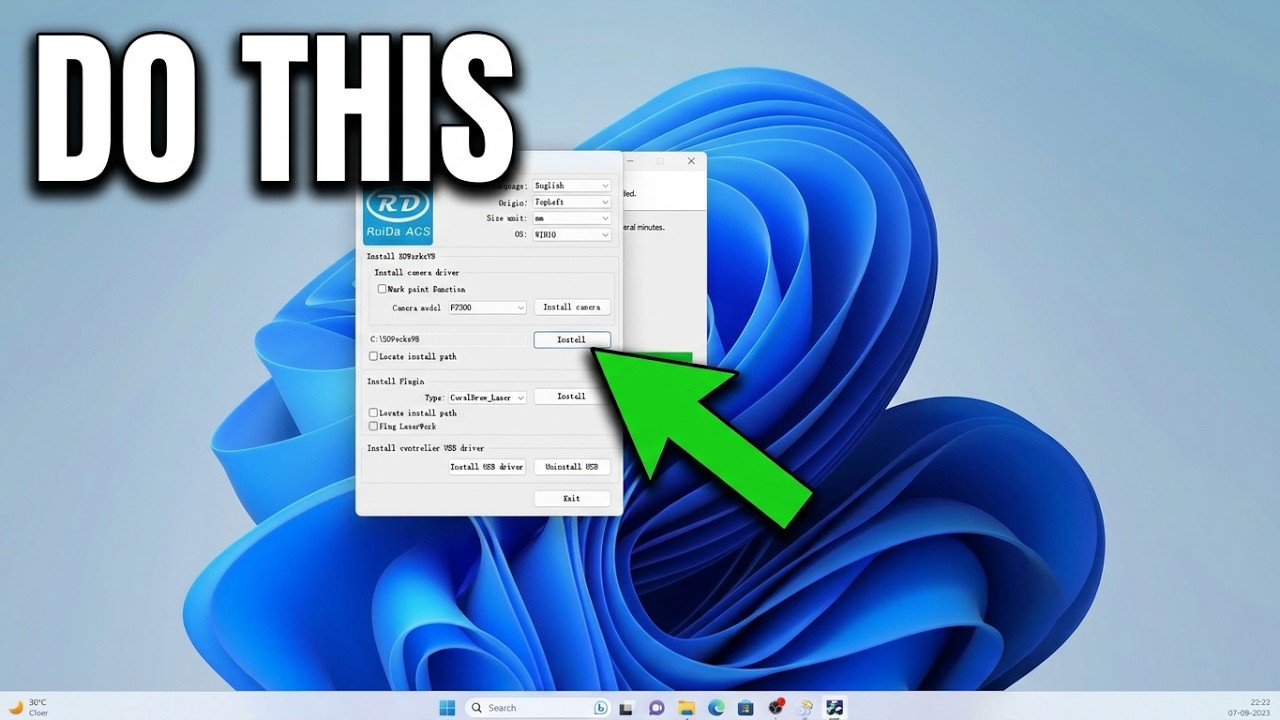Viewport: 1280px width, 720px height.
Task: Open the clock showing 22:22 in system tray
Action: tap(1251, 707)
